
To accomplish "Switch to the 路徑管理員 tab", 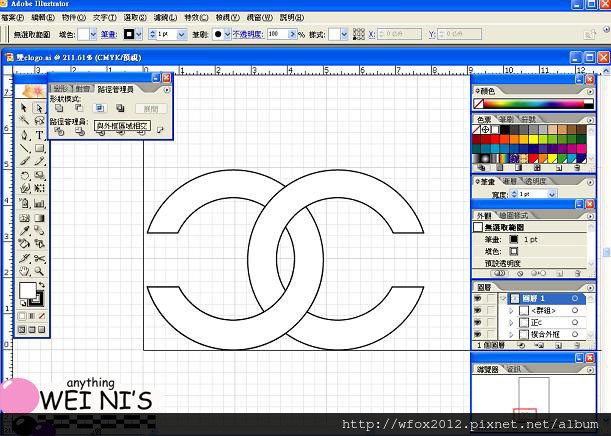I will click(115, 89).
